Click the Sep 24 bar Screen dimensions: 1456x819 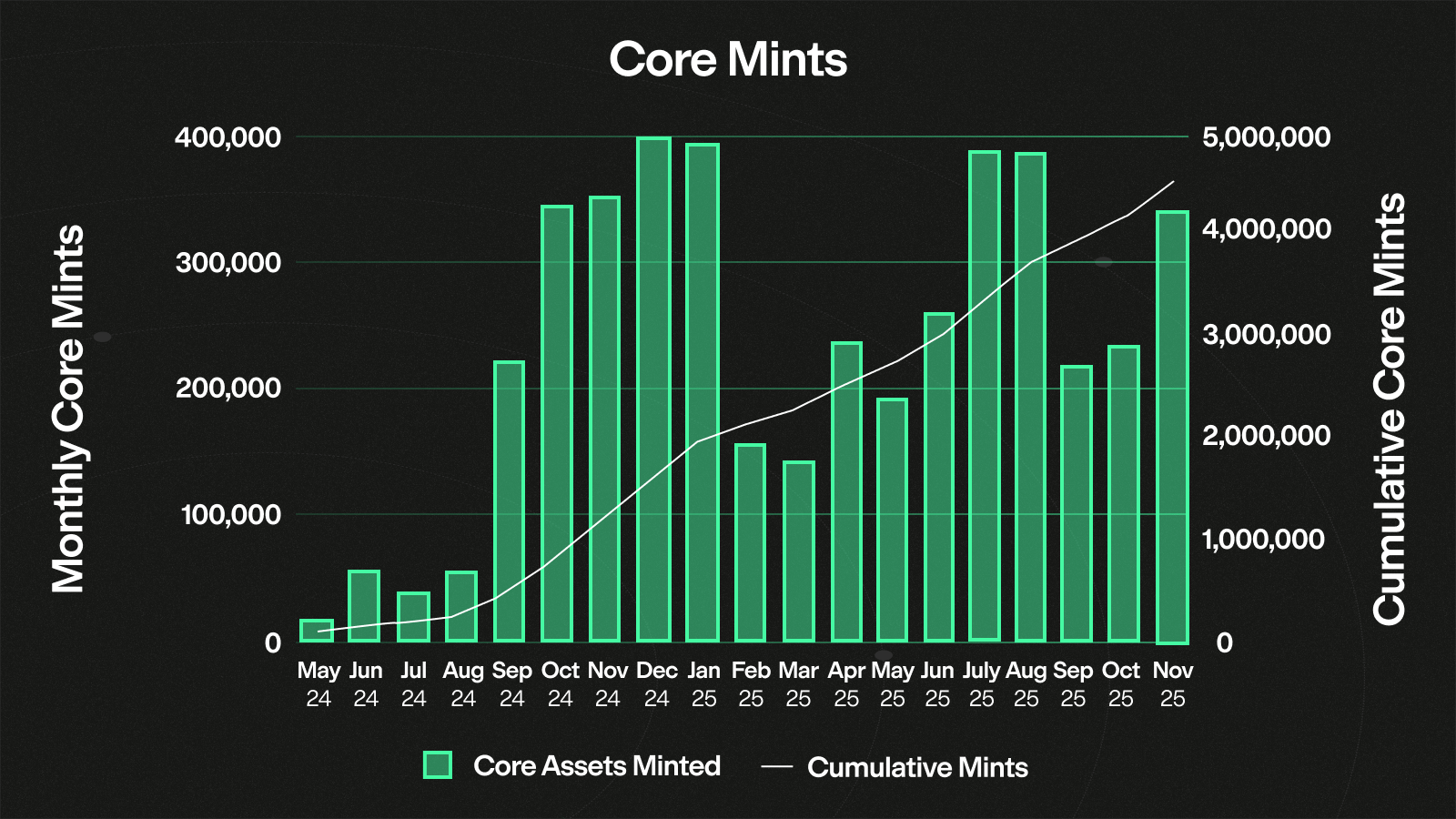[x=510, y=501]
